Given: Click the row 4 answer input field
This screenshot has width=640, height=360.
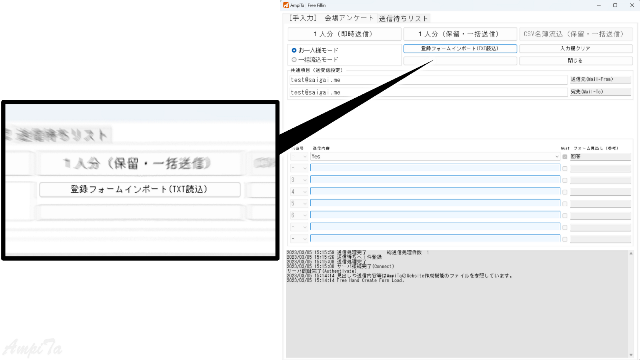Looking at the screenshot, I should (435, 191).
